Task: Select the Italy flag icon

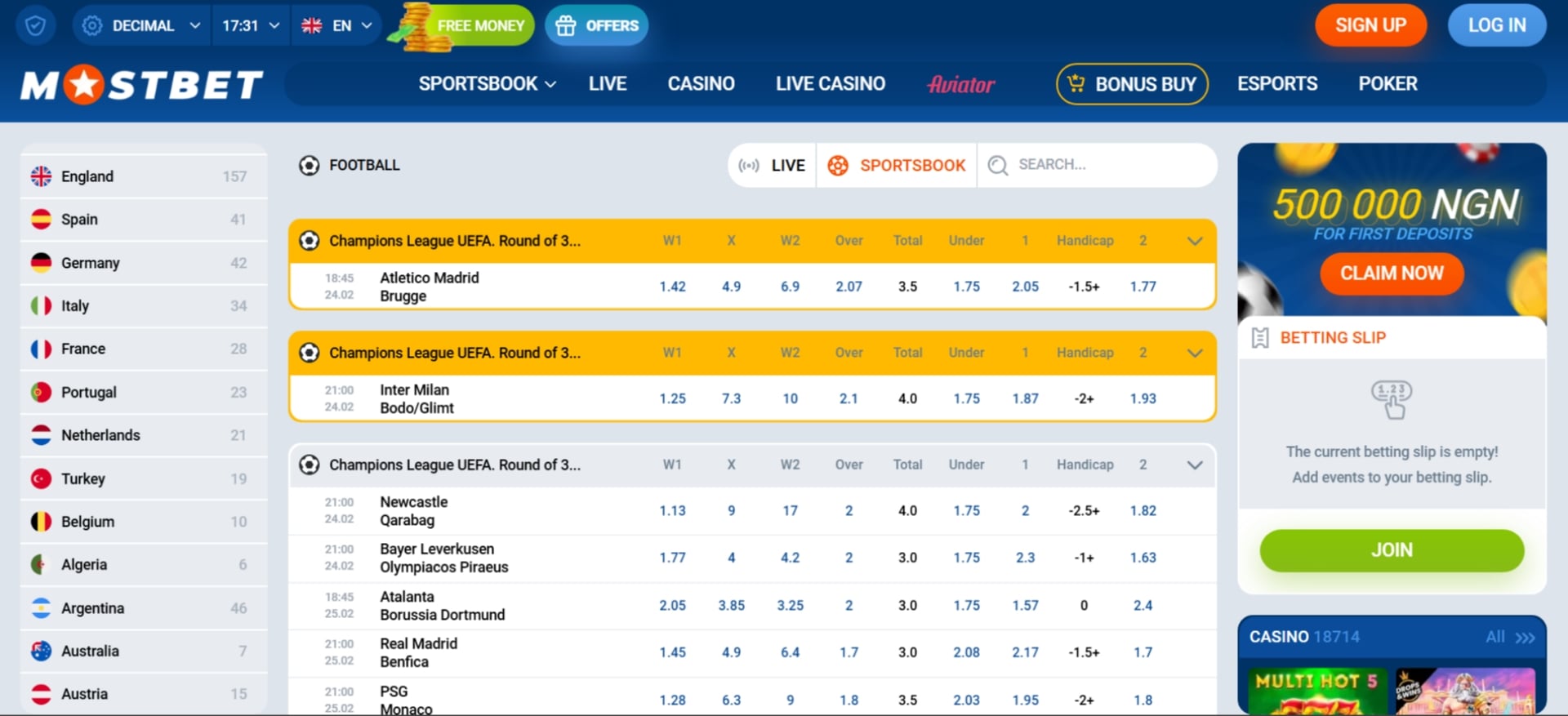Action: coord(41,305)
